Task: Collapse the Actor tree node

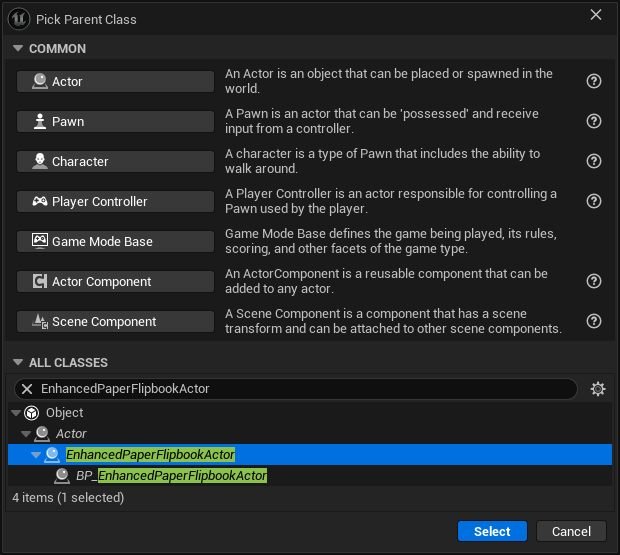Action: point(26,434)
